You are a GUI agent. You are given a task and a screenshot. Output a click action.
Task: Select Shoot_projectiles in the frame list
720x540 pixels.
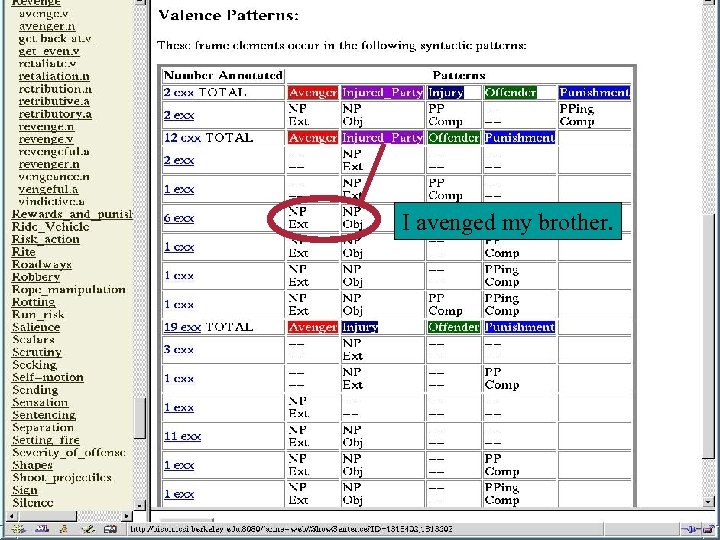[x=62, y=478]
